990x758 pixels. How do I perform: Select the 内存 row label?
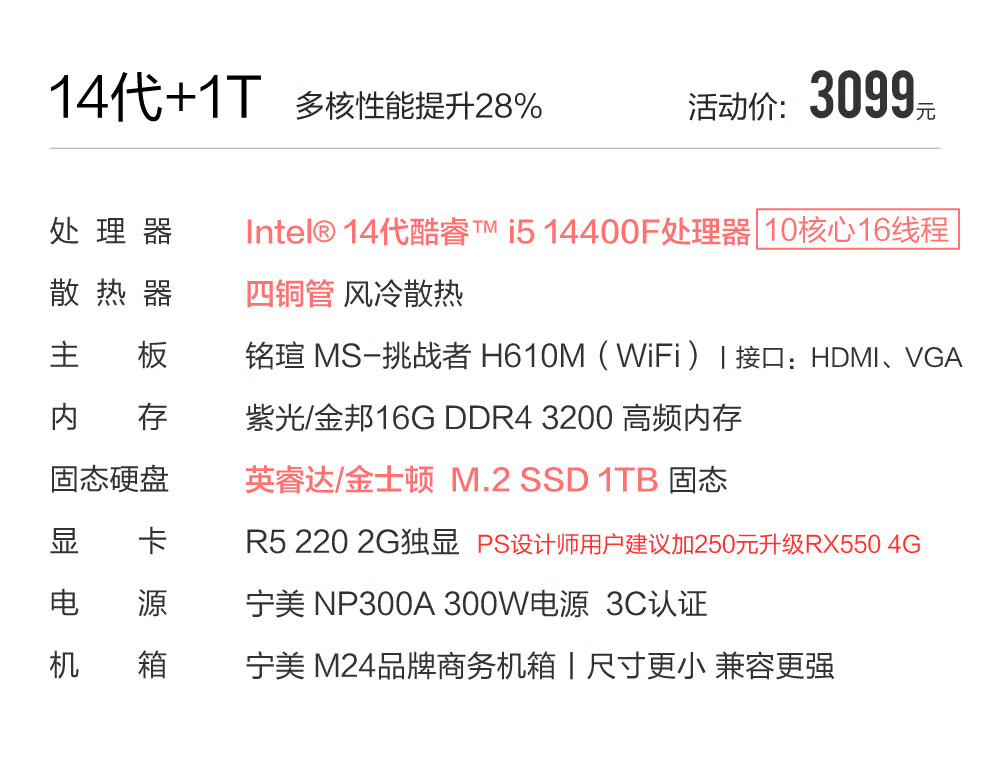(111, 418)
